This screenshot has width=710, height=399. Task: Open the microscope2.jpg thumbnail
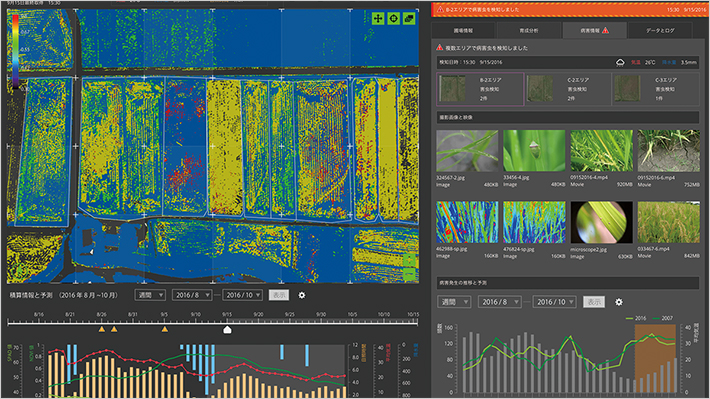point(601,222)
